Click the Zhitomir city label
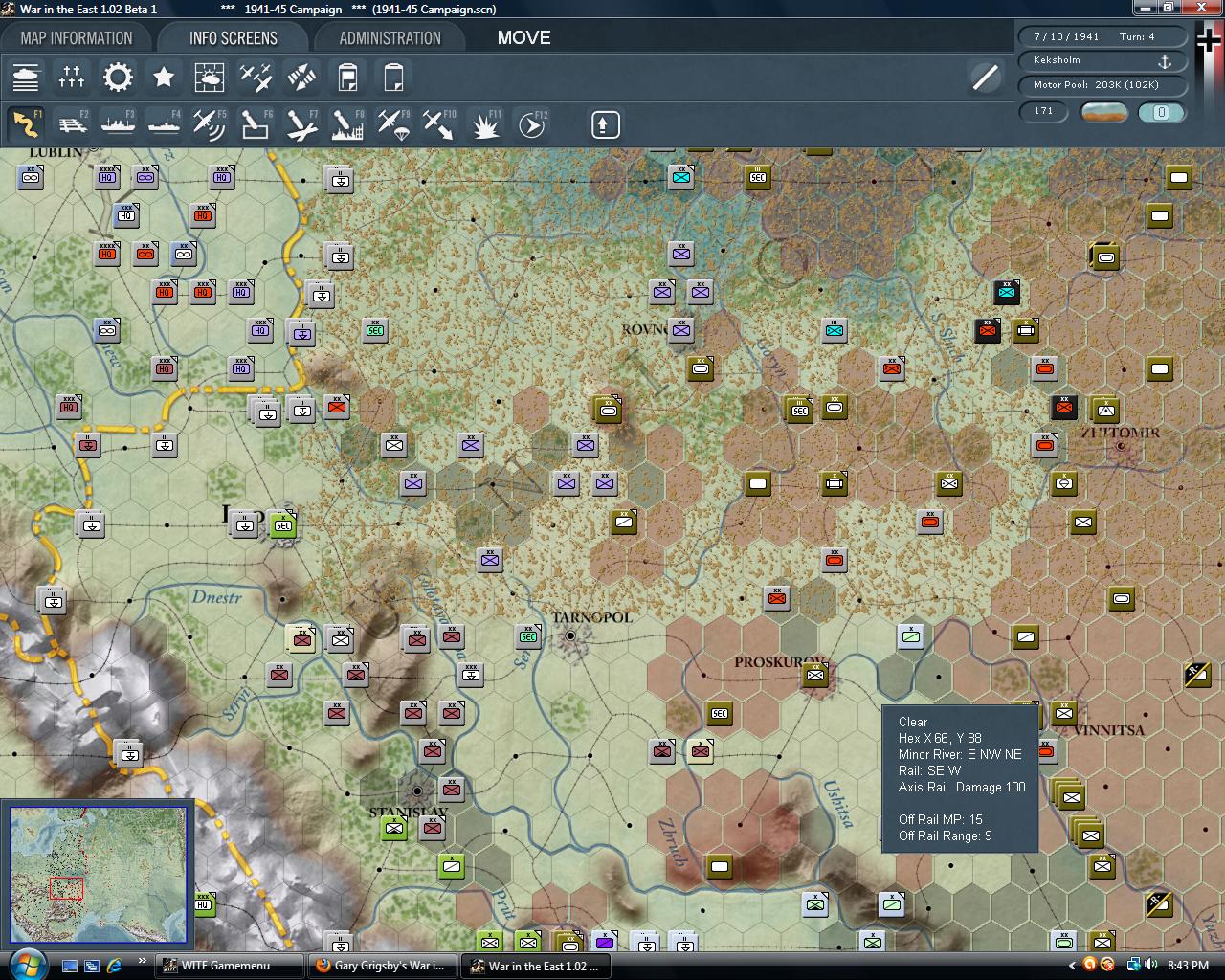1225x980 pixels. click(1120, 432)
